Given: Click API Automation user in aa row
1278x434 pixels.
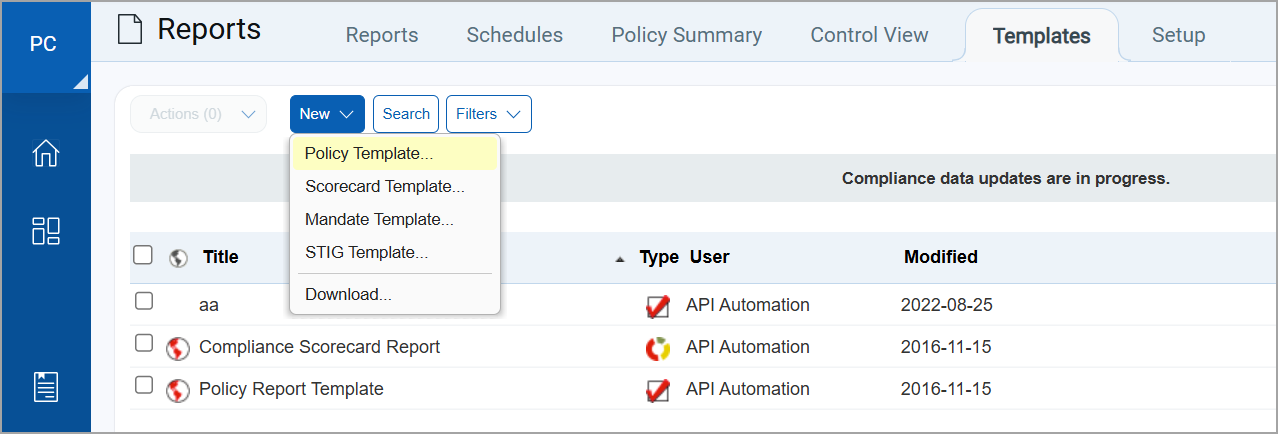Looking at the screenshot, I should pyautogui.click(x=748, y=305).
